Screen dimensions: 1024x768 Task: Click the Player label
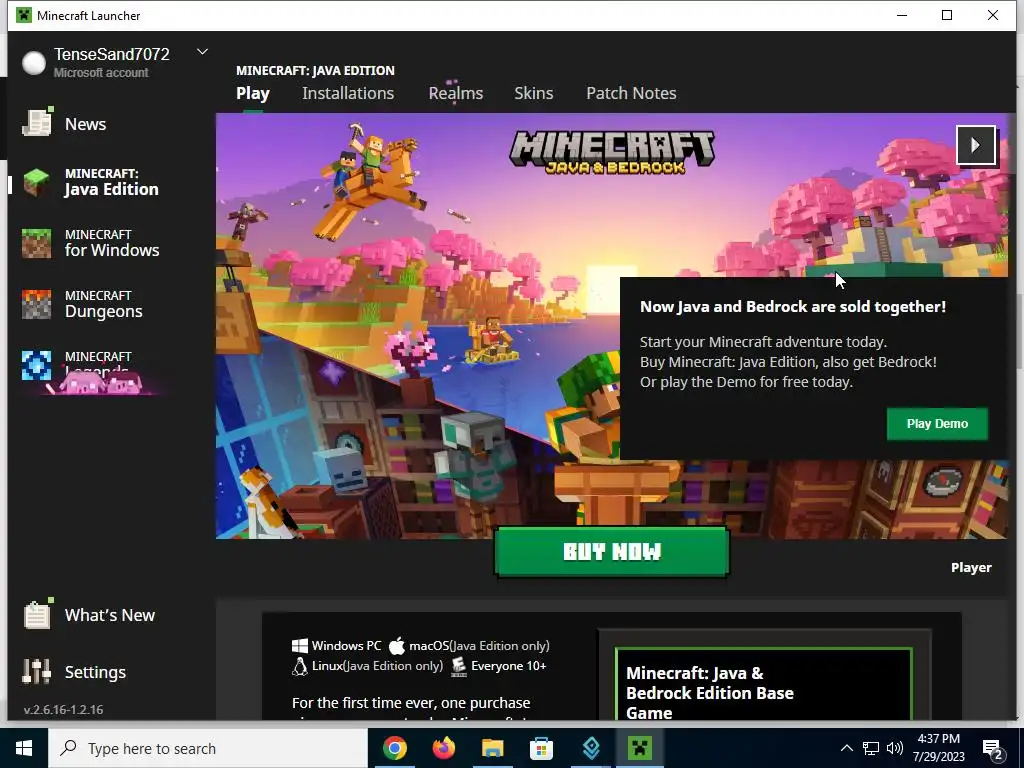point(971,568)
